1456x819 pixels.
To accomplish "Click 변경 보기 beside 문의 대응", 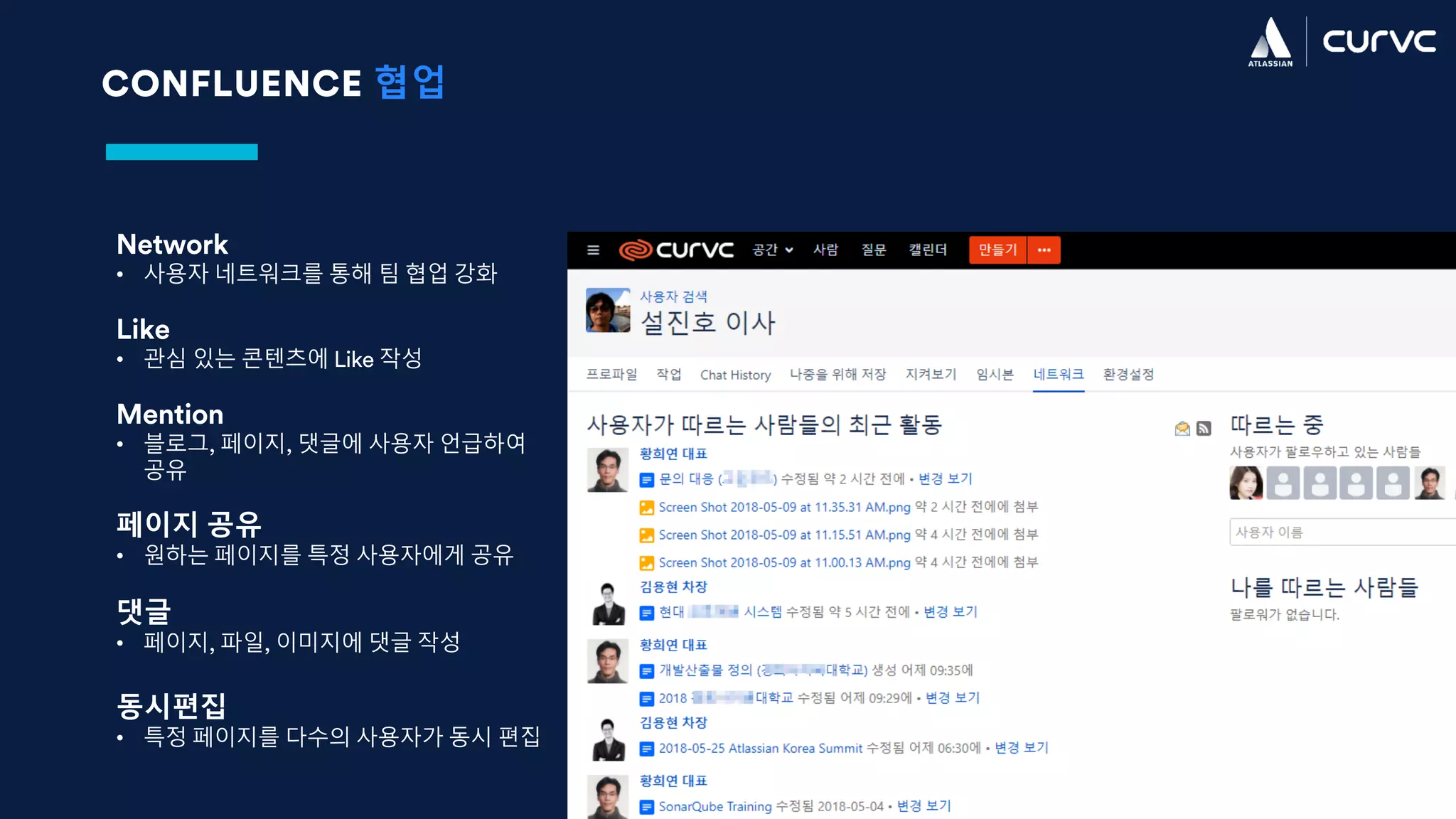I will tap(945, 479).
